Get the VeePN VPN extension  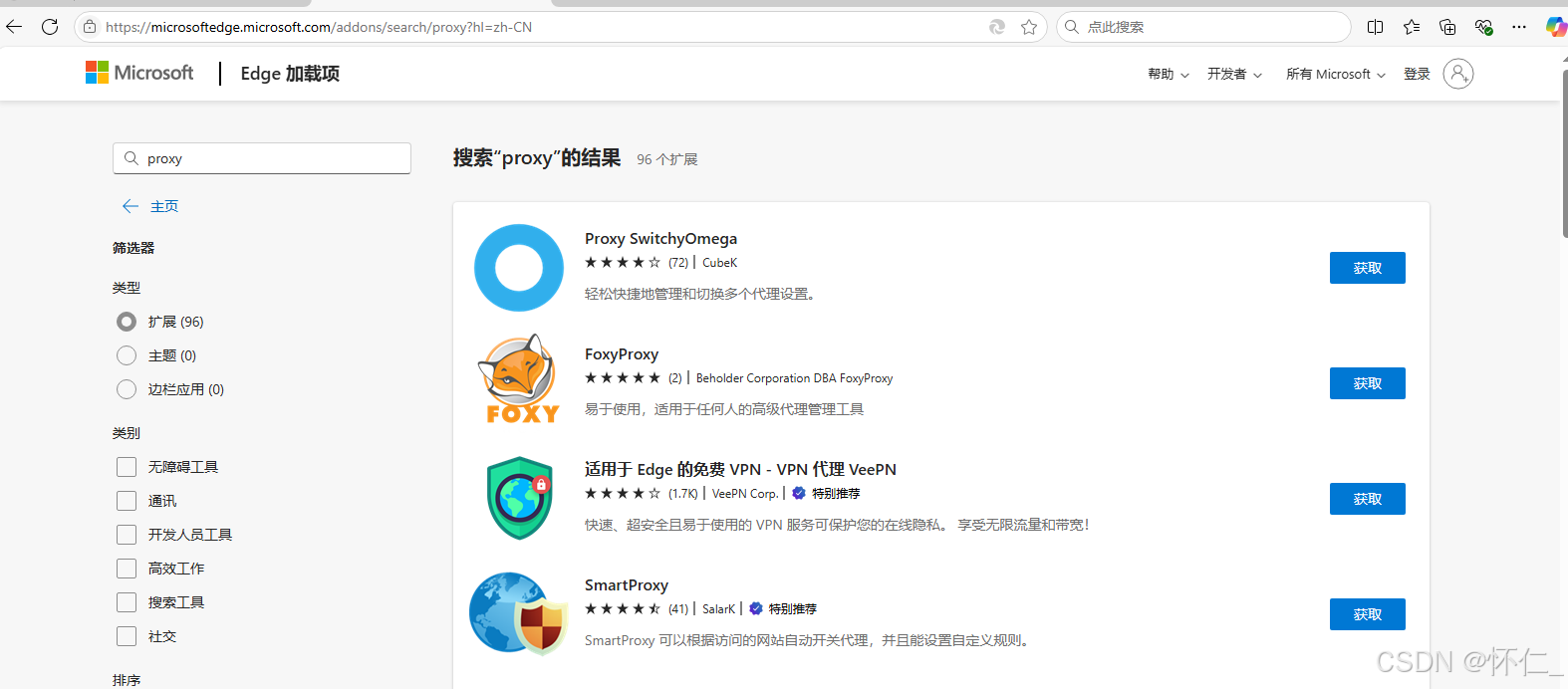1367,499
